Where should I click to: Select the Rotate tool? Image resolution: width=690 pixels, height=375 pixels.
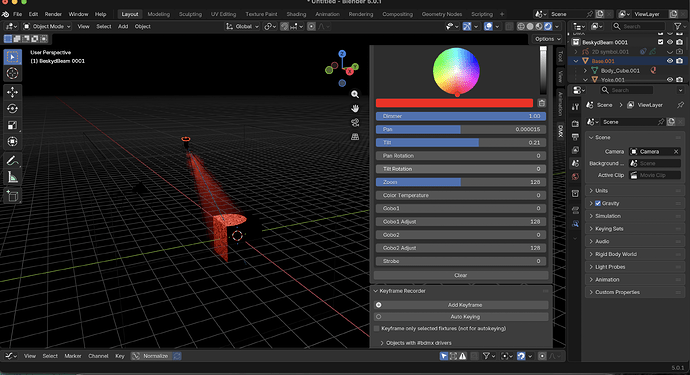pyautogui.click(x=12, y=108)
